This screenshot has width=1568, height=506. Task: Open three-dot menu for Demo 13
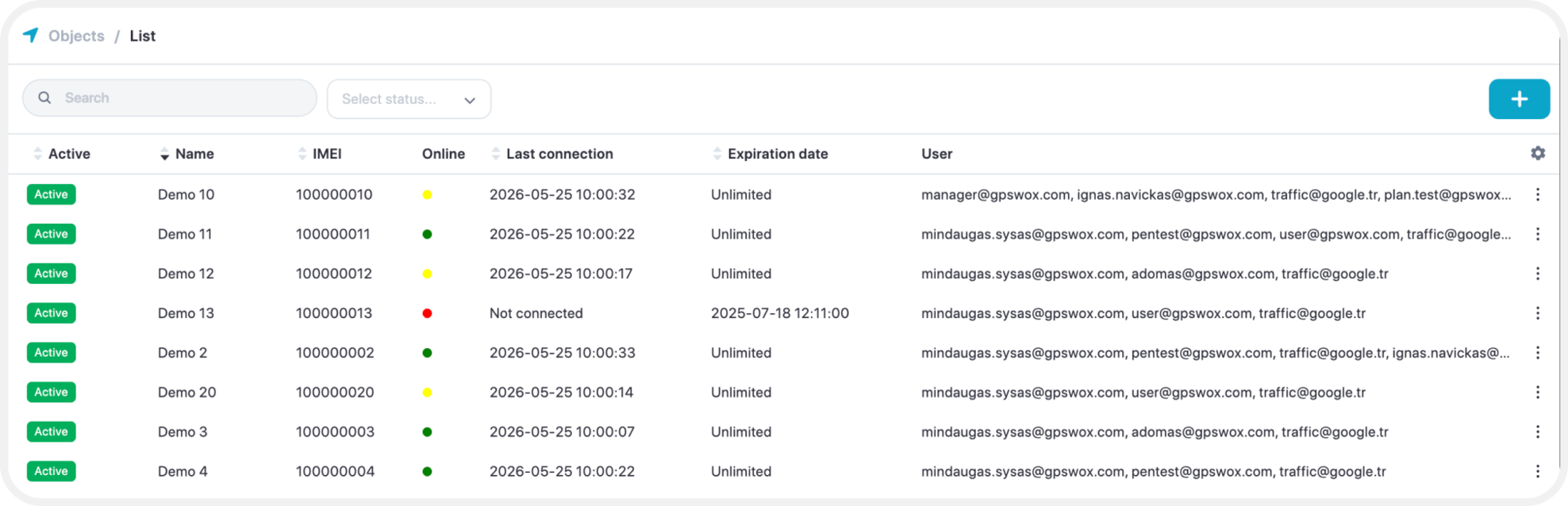(1538, 313)
